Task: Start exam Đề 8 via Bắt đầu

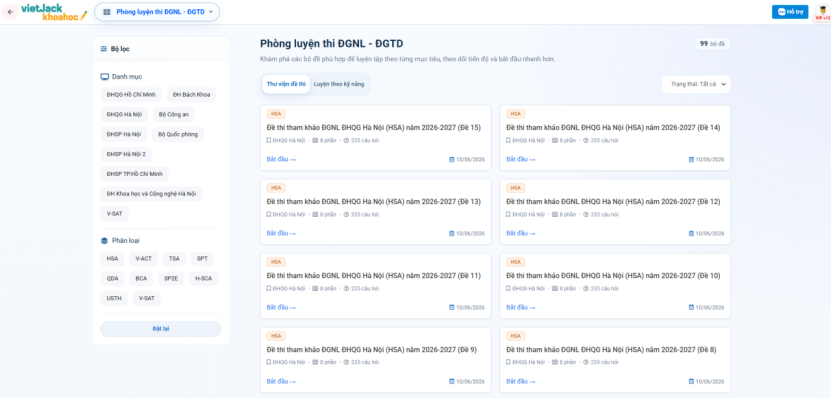Action: 520,382
